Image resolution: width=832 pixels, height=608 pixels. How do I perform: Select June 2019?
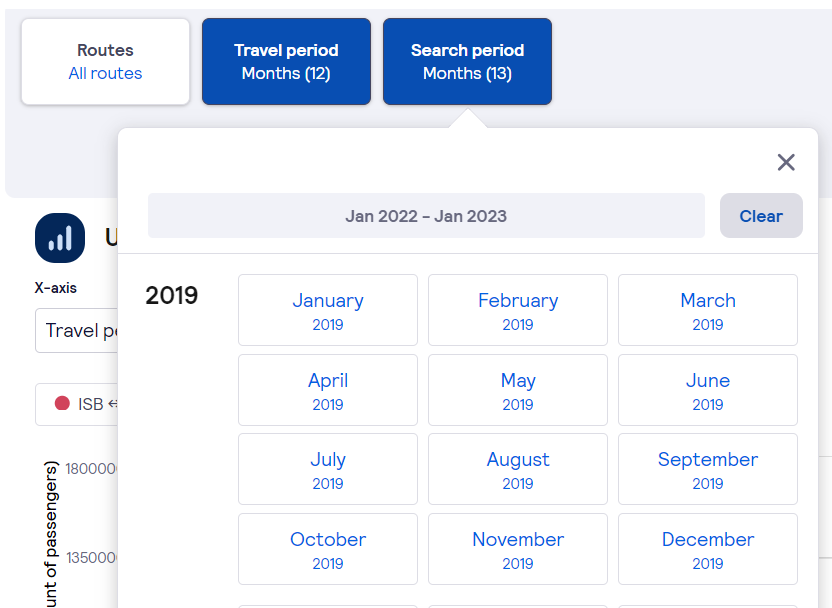(708, 390)
